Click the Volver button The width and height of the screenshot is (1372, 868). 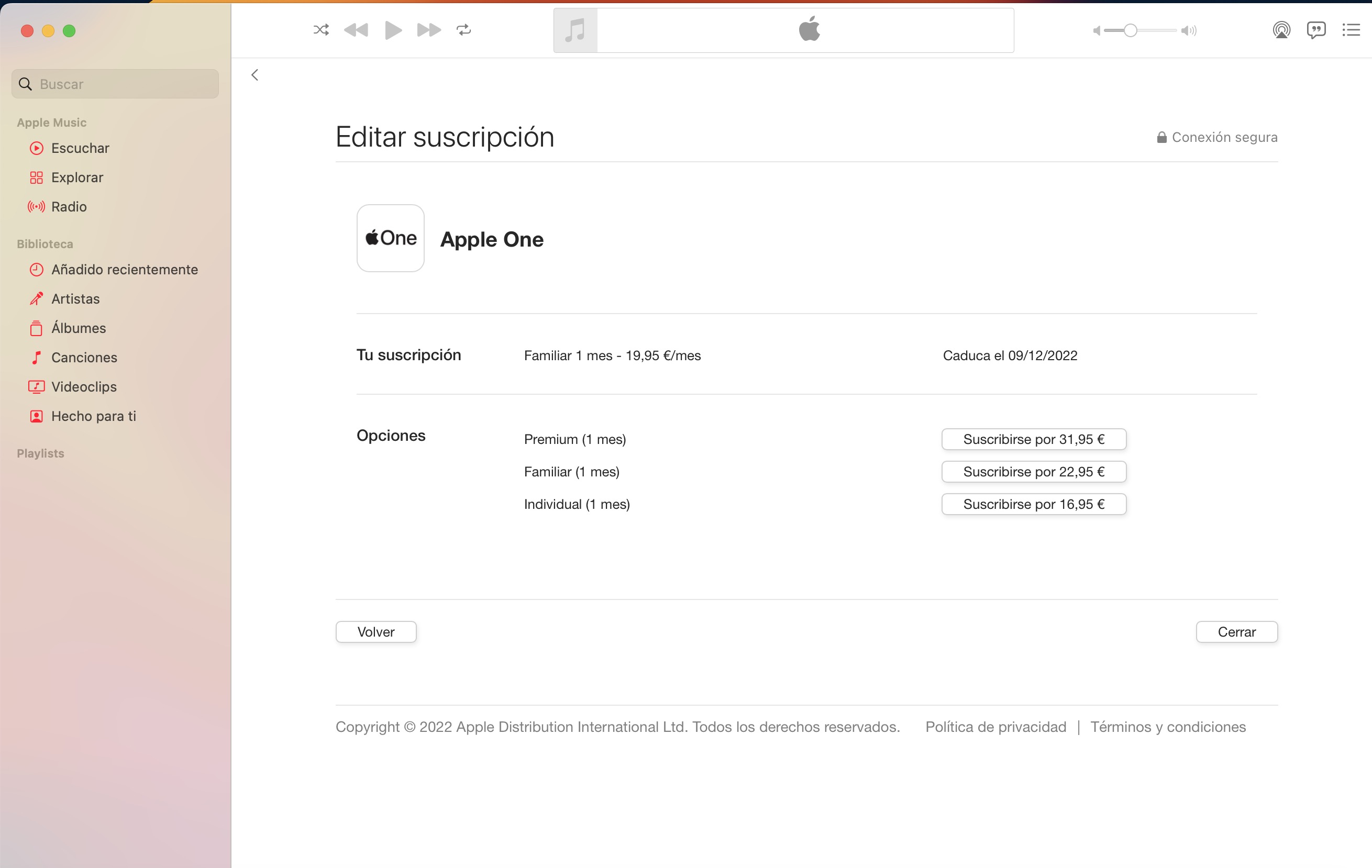click(375, 632)
